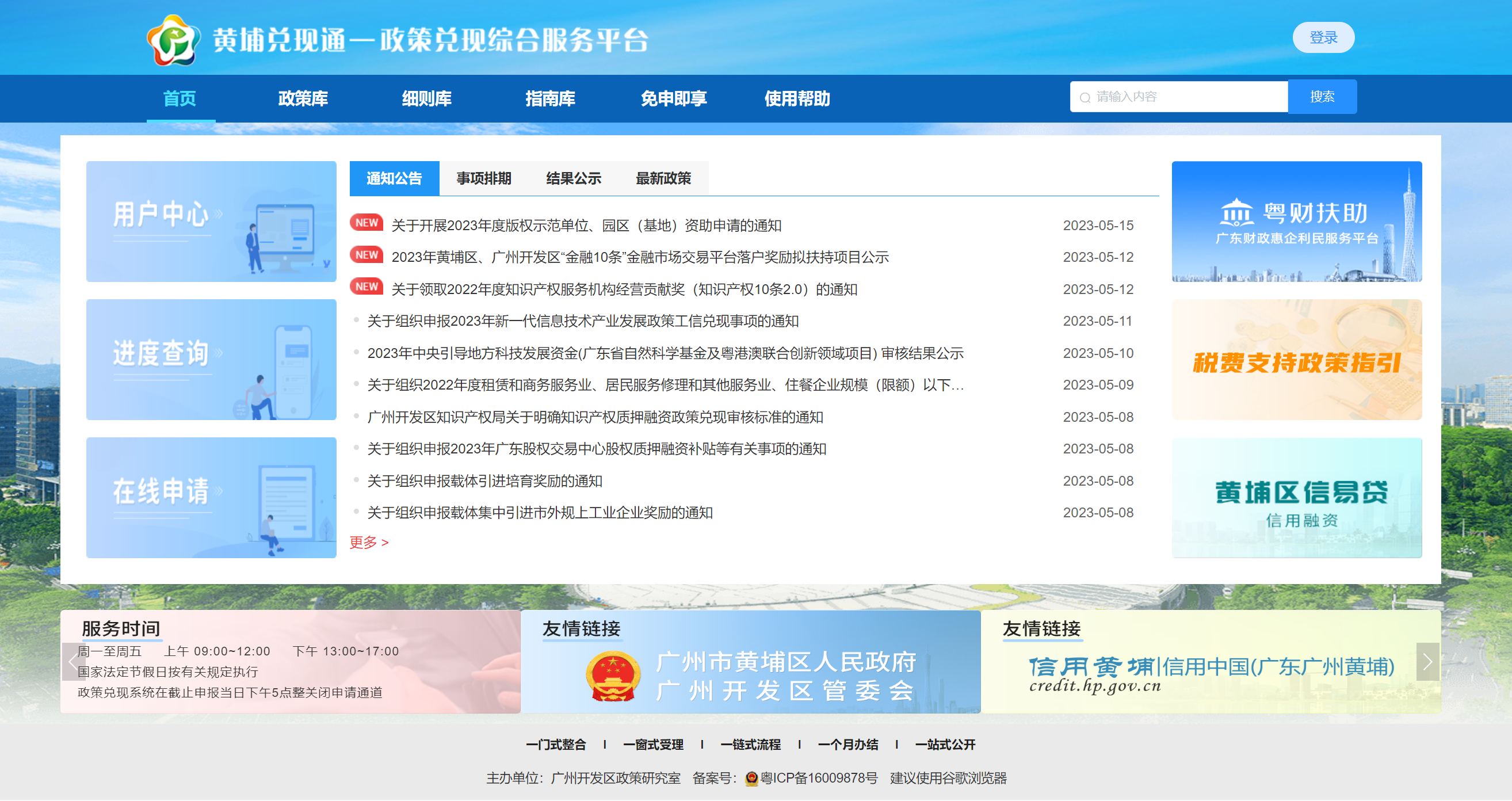Open the 广州市黄埔区人民政府 friendly link
The width and height of the screenshot is (1512, 801).
pyautogui.click(x=750, y=662)
